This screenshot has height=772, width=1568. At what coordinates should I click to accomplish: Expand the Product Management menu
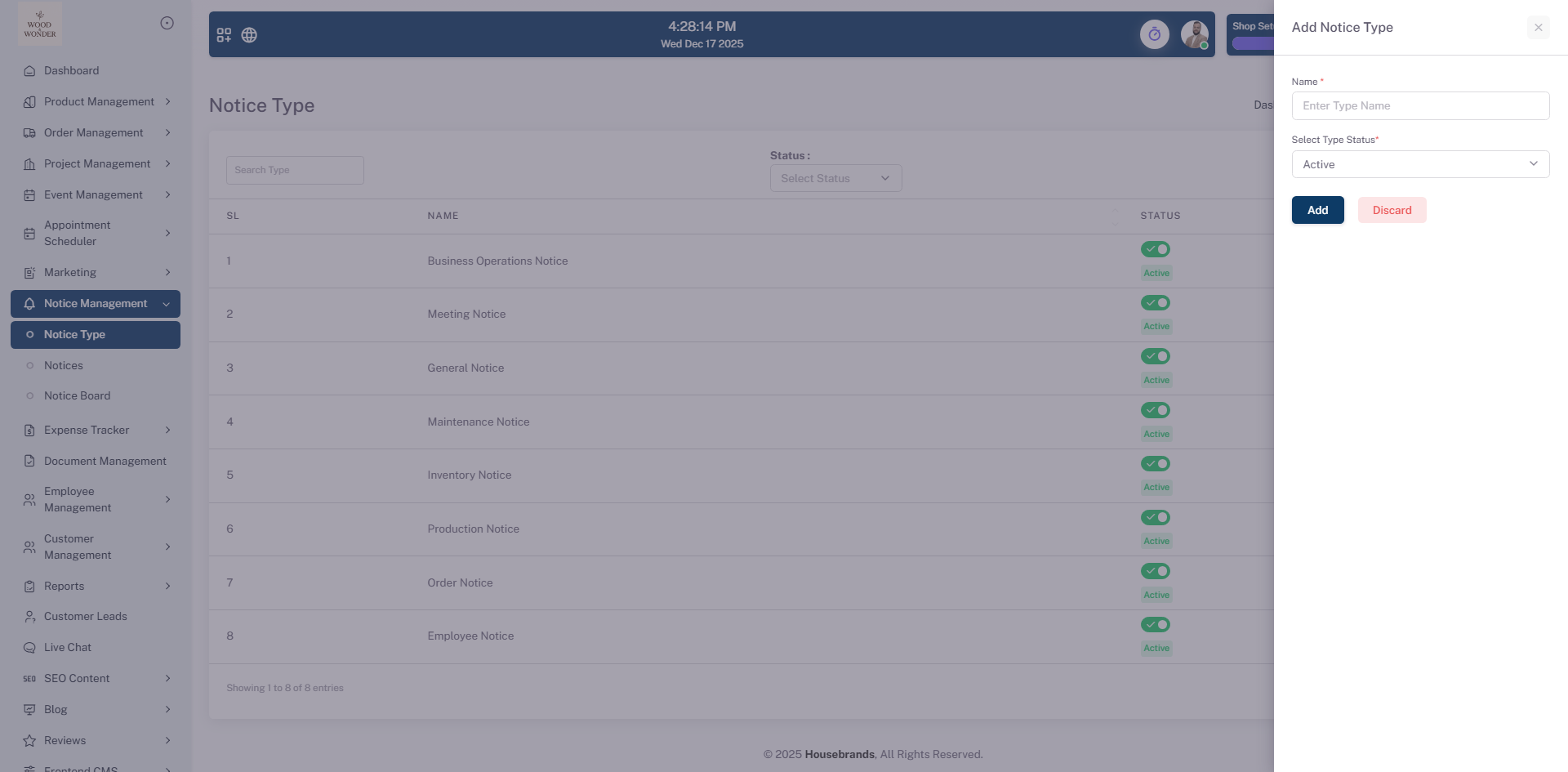pyautogui.click(x=99, y=102)
